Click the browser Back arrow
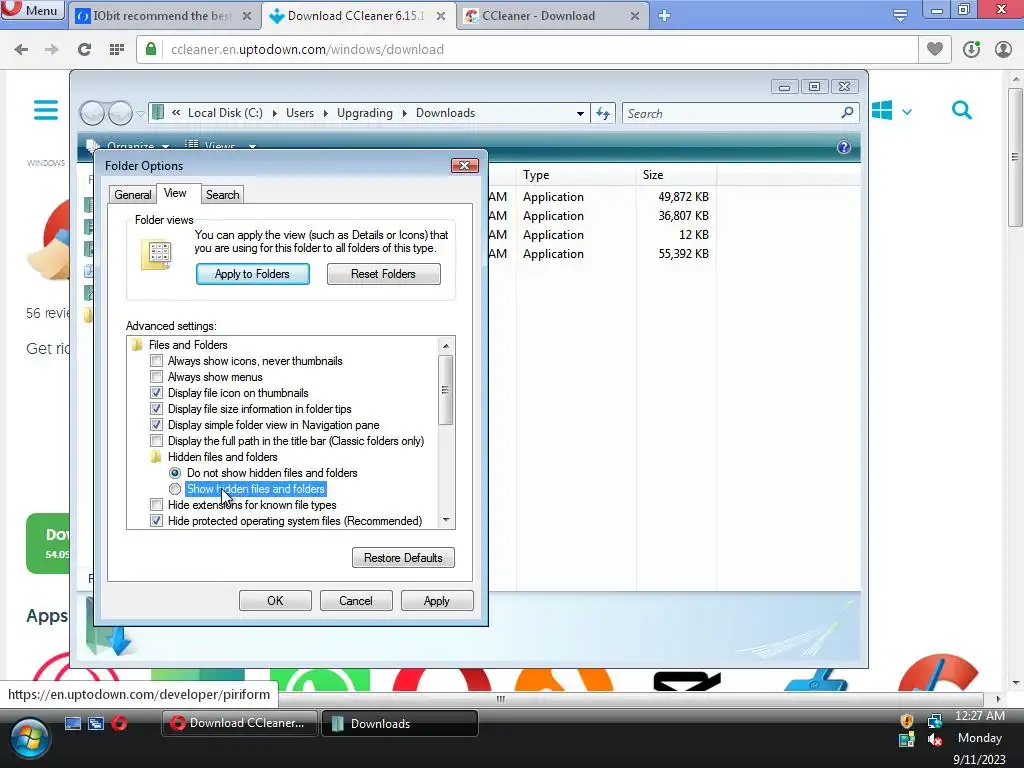The width and height of the screenshot is (1024, 768). point(21,50)
